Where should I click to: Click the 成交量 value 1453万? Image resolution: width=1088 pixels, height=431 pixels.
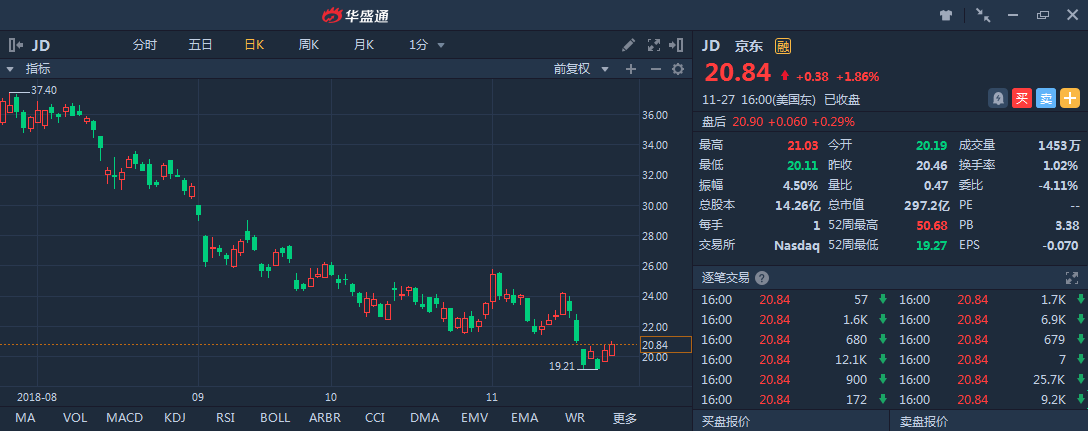(x=1059, y=145)
